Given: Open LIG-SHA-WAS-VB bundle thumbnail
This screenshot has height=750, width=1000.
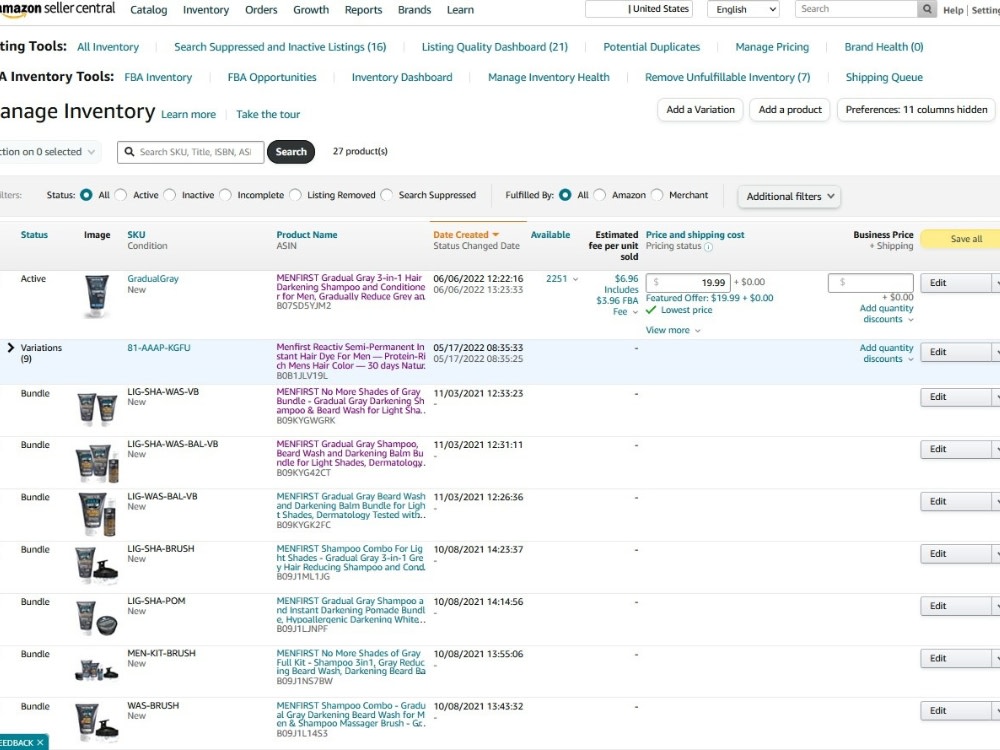Looking at the screenshot, I should tap(97, 409).
